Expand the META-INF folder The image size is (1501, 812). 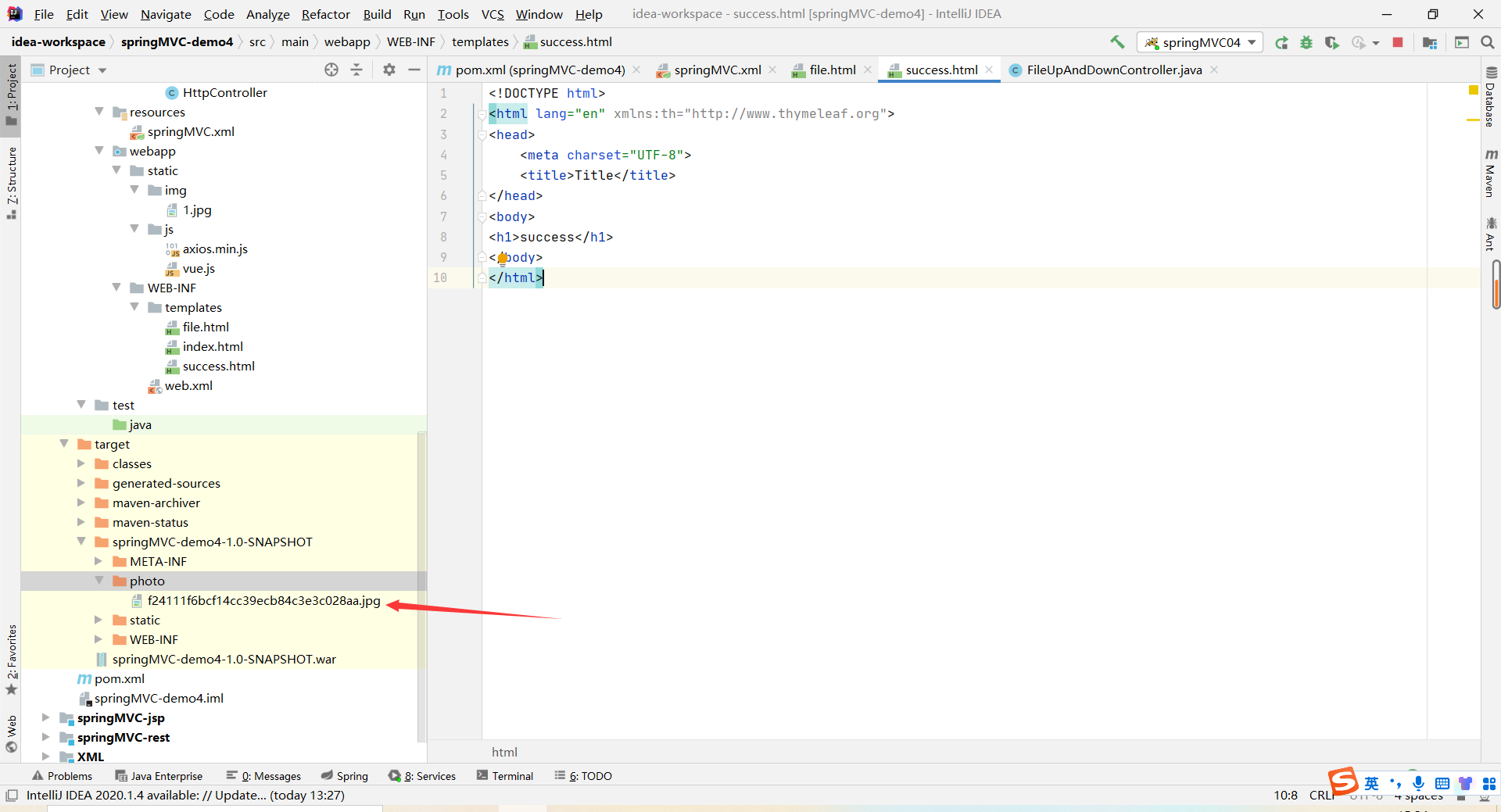pos(99,561)
